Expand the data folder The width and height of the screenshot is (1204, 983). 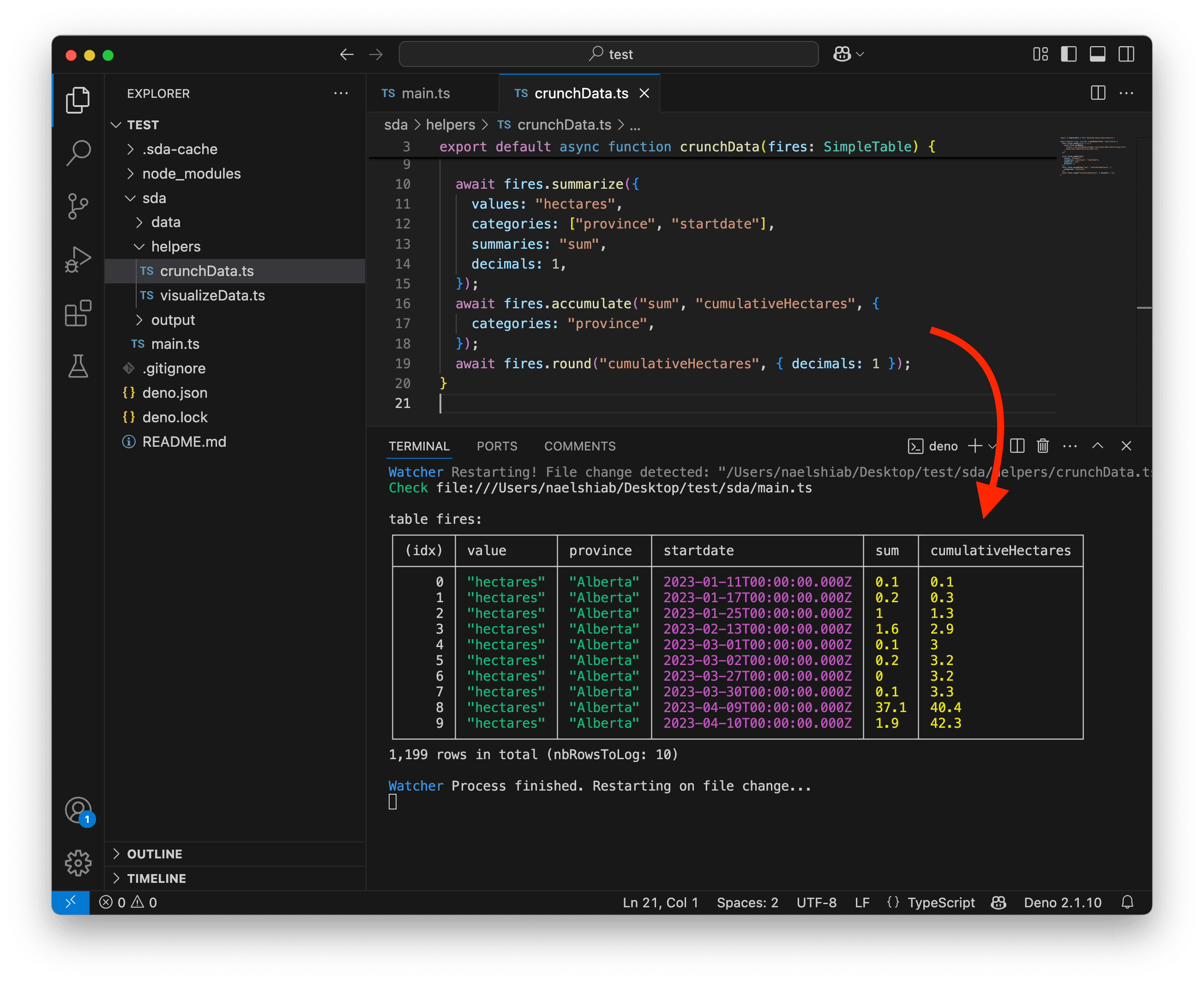pyautogui.click(x=235, y=222)
